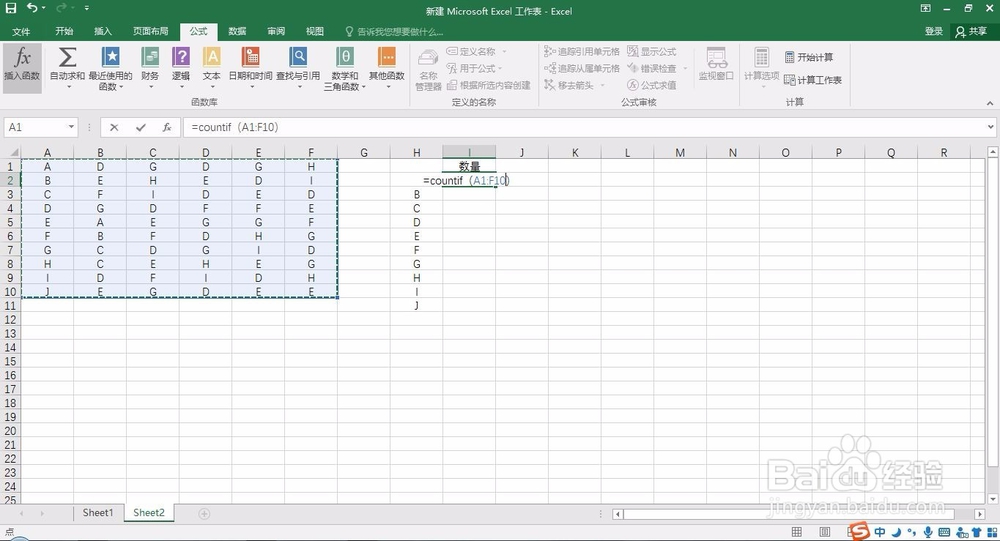
Task: Switch to Page Layout view icon in status bar
Action: coord(824,531)
